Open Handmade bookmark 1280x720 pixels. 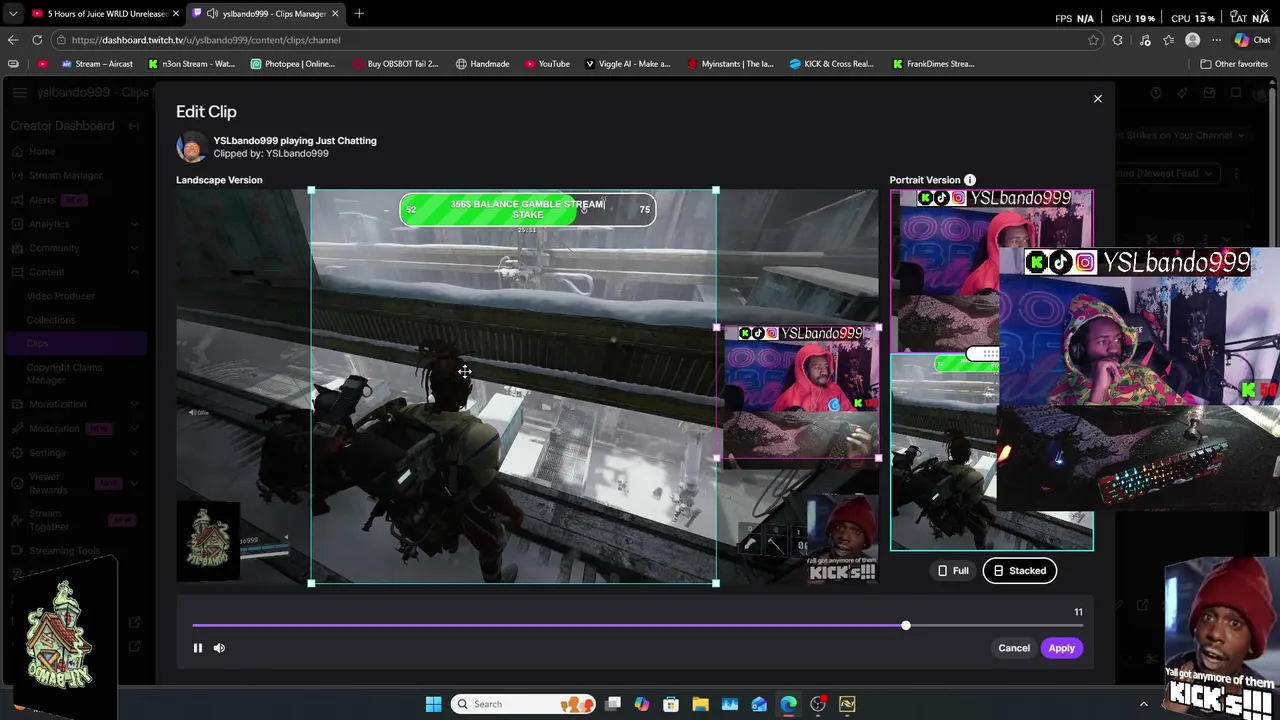pos(482,64)
